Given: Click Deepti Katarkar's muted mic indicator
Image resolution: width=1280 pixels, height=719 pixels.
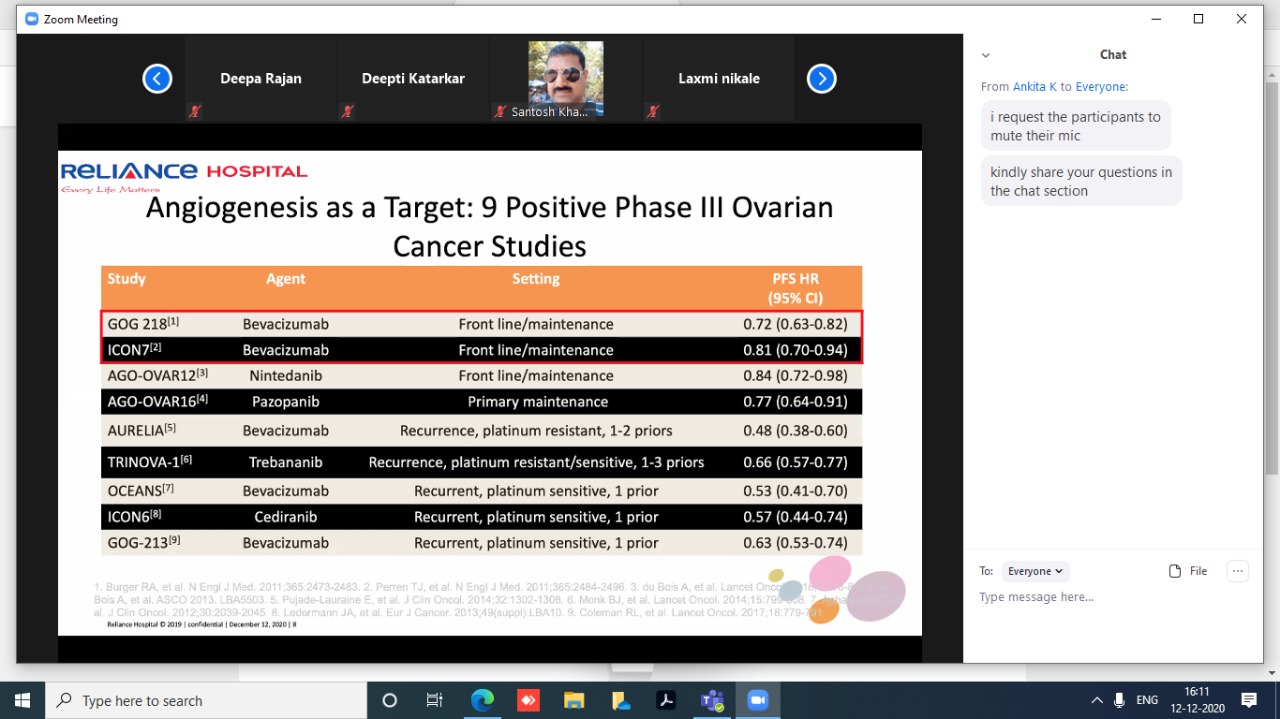Looking at the screenshot, I should (x=347, y=112).
